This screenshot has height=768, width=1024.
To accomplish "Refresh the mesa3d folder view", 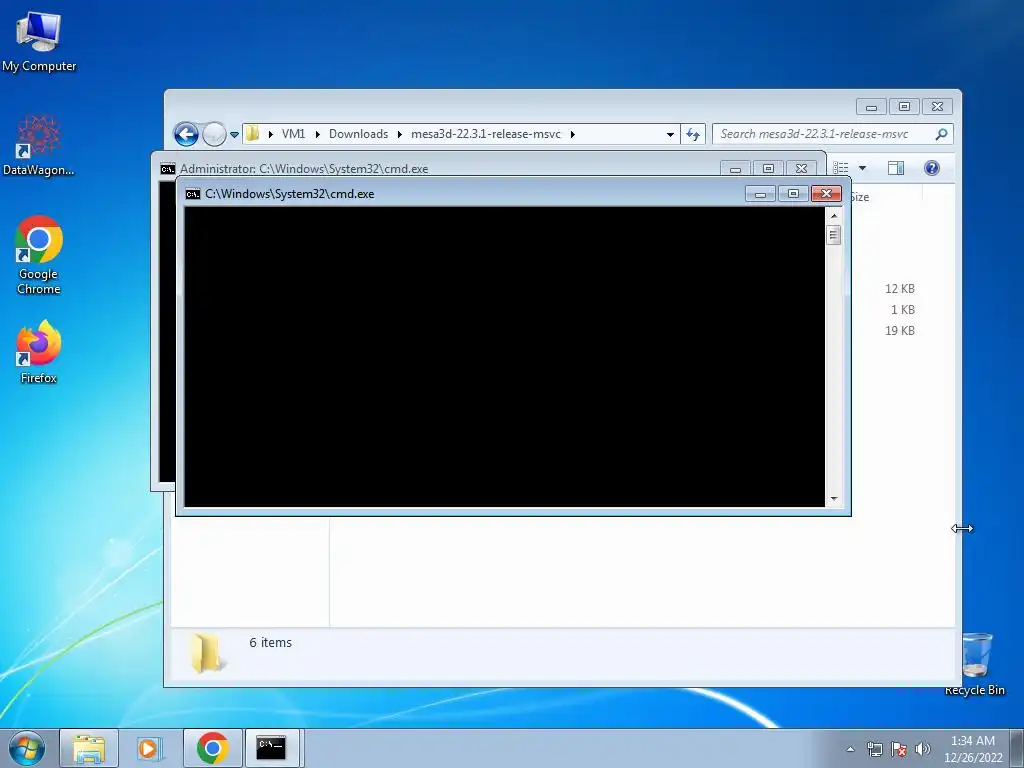I will click(x=693, y=135).
